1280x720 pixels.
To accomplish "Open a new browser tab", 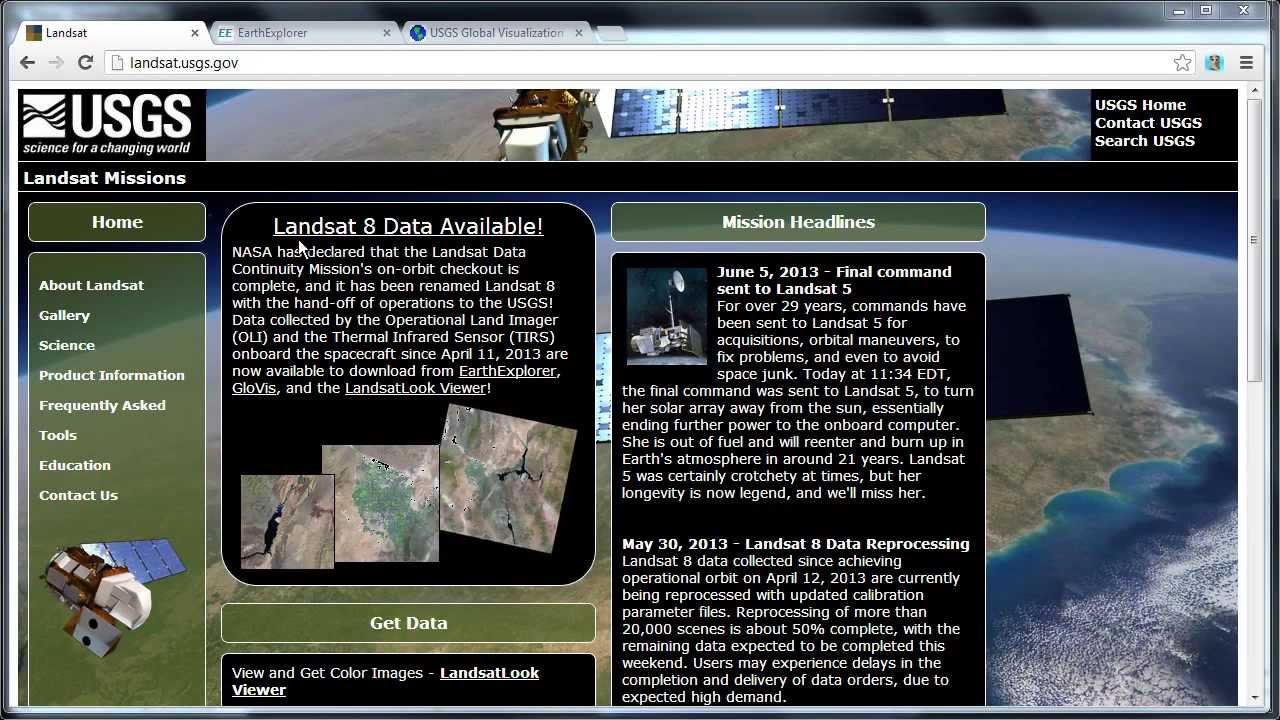I will point(611,33).
